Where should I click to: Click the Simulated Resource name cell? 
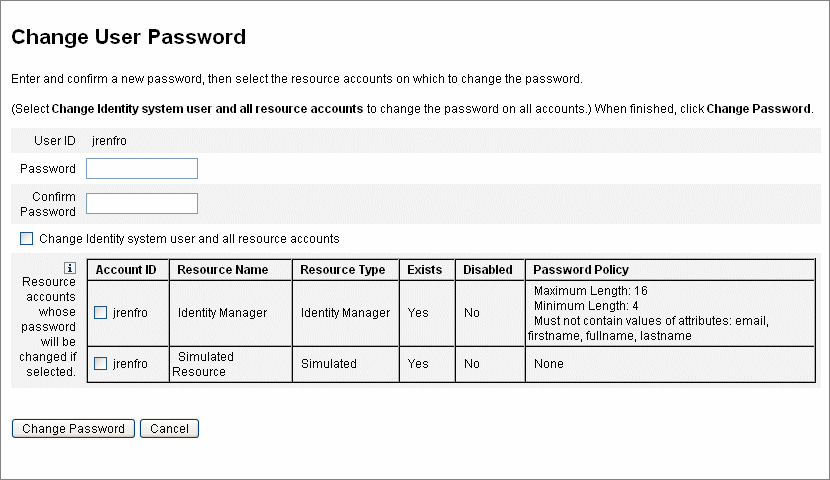231,364
